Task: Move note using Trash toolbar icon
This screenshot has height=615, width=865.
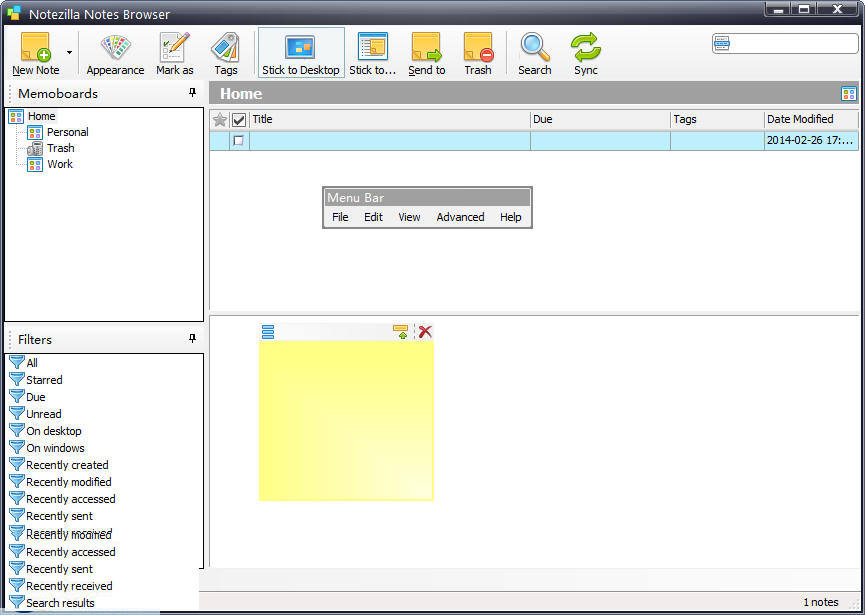Action: (478, 54)
